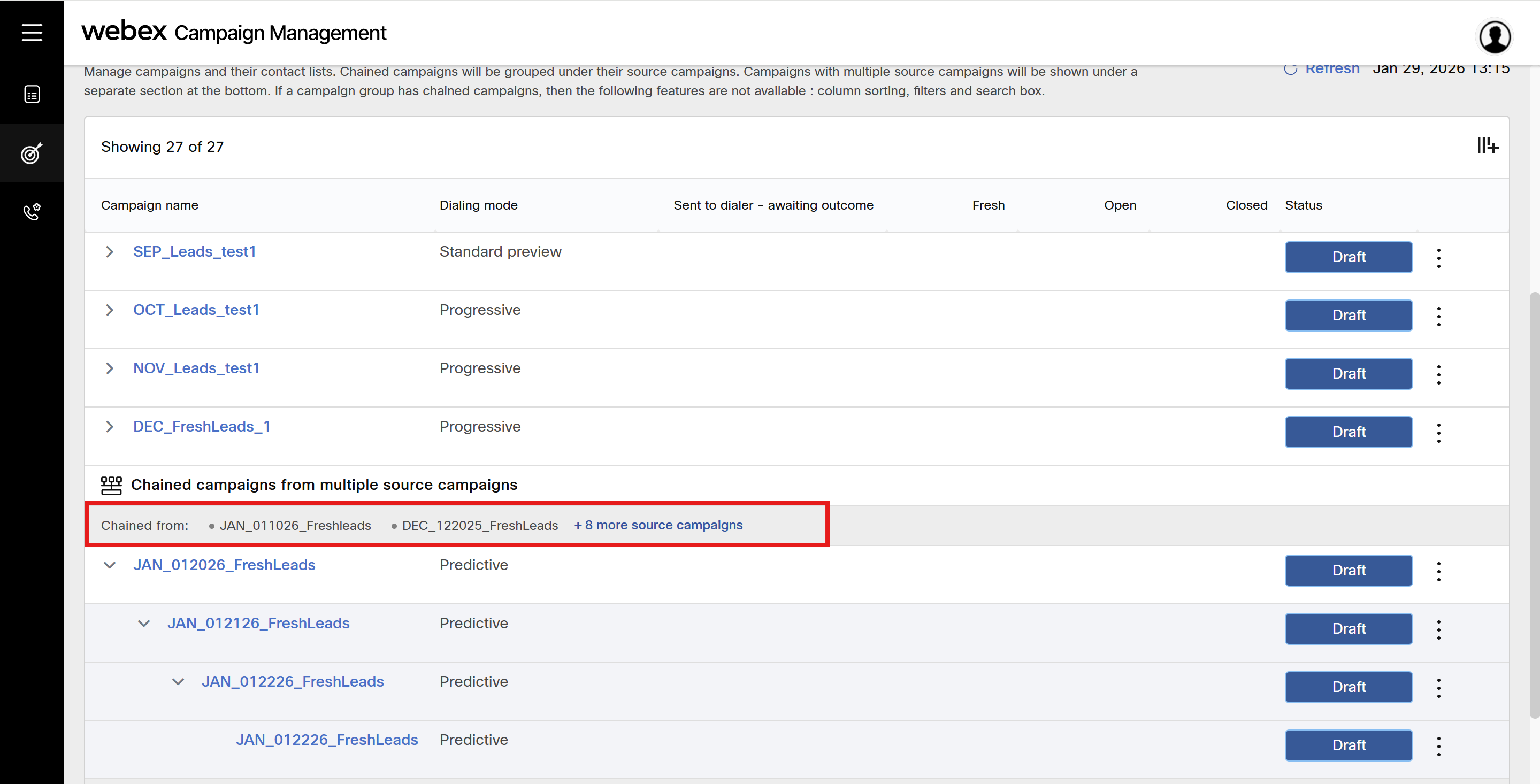Click Draft status button for OCT_Leads_test1
Image resolution: width=1540 pixels, height=784 pixels.
point(1348,315)
